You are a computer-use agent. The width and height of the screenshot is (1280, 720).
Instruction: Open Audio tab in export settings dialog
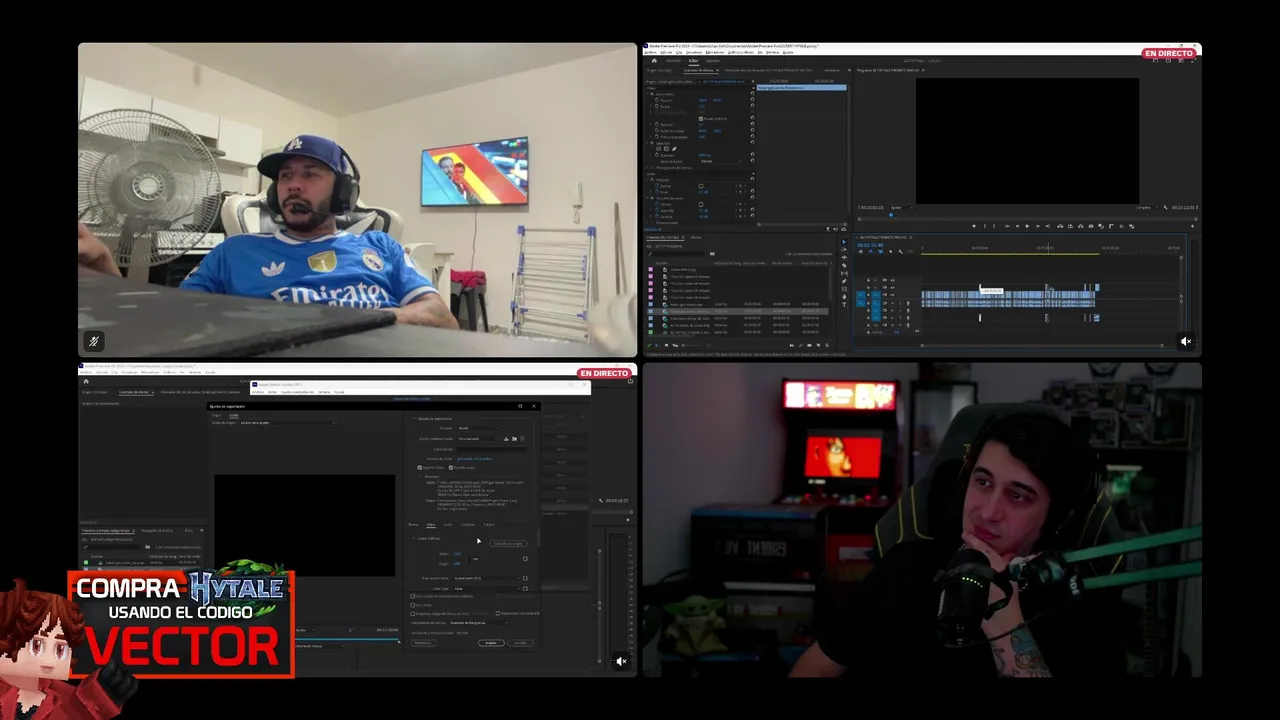click(x=448, y=524)
